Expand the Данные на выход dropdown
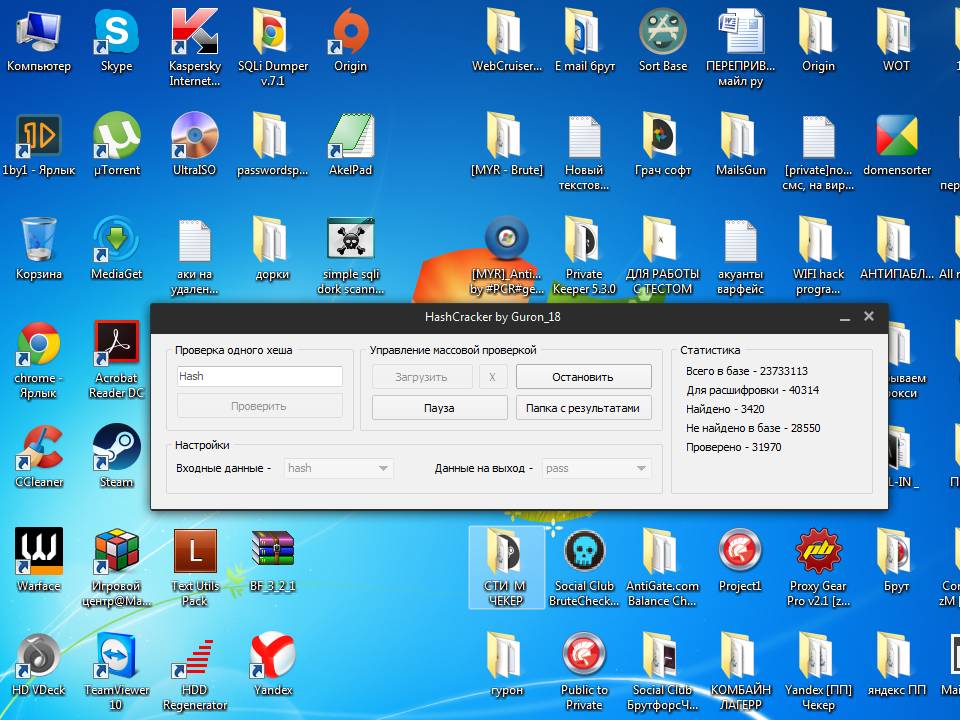 (x=597, y=468)
